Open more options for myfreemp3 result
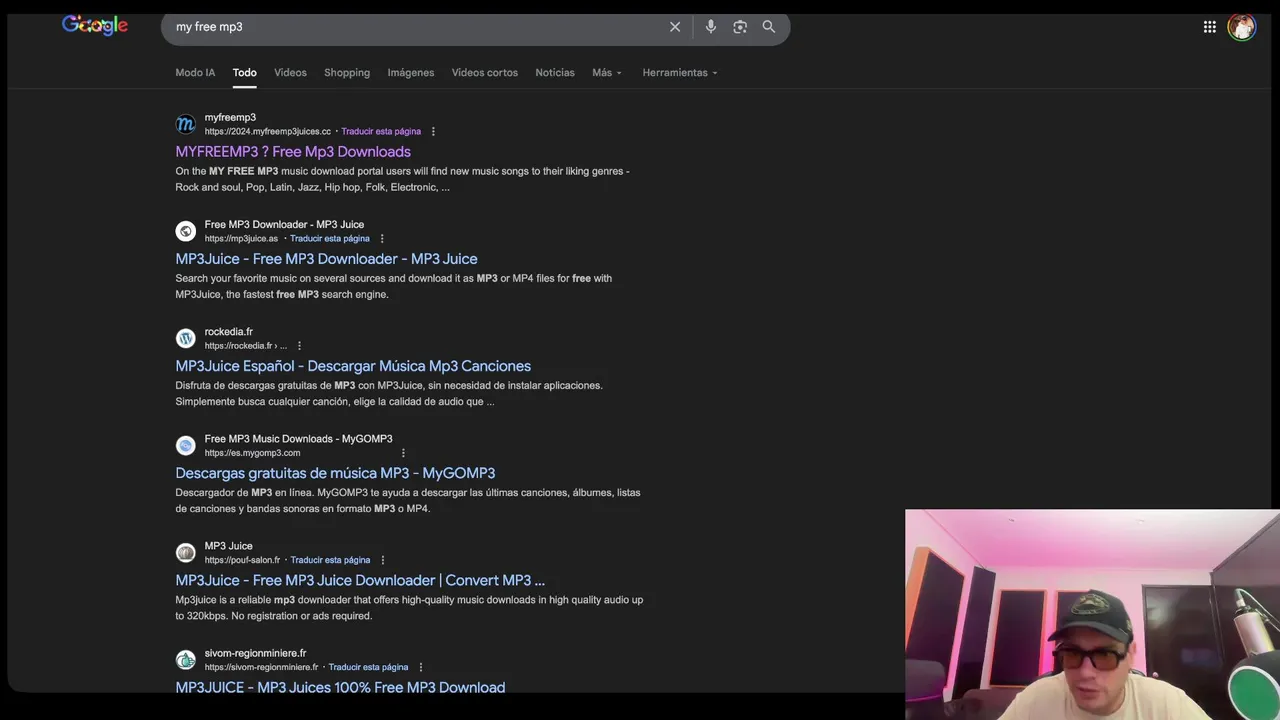The width and height of the screenshot is (1280, 720). [x=433, y=131]
